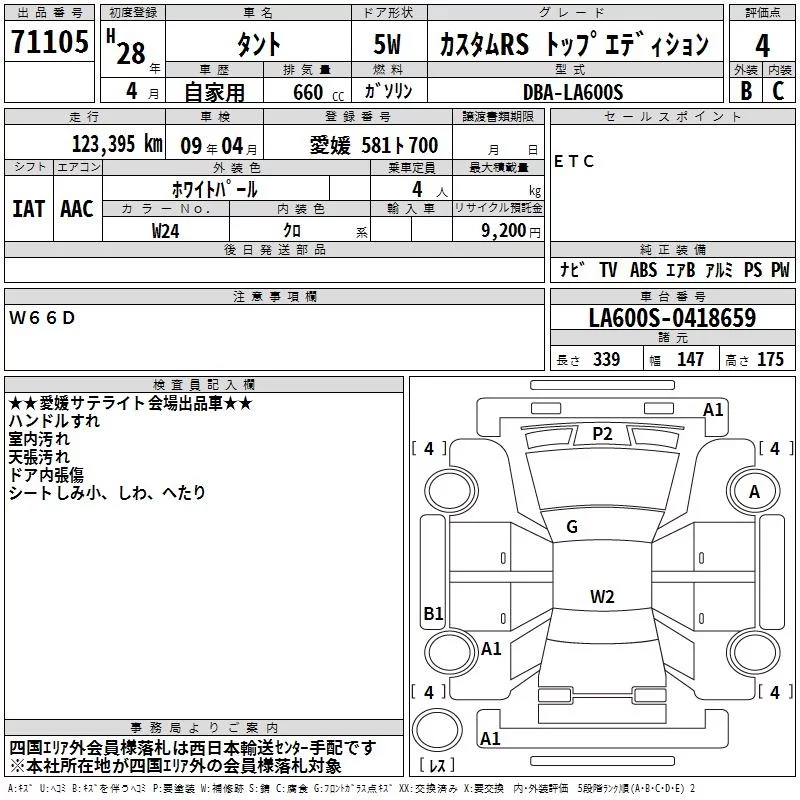The width and height of the screenshot is (800, 800).
Task: Select the G windshield damage marker
Action: pyautogui.click(x=572, y=527)
